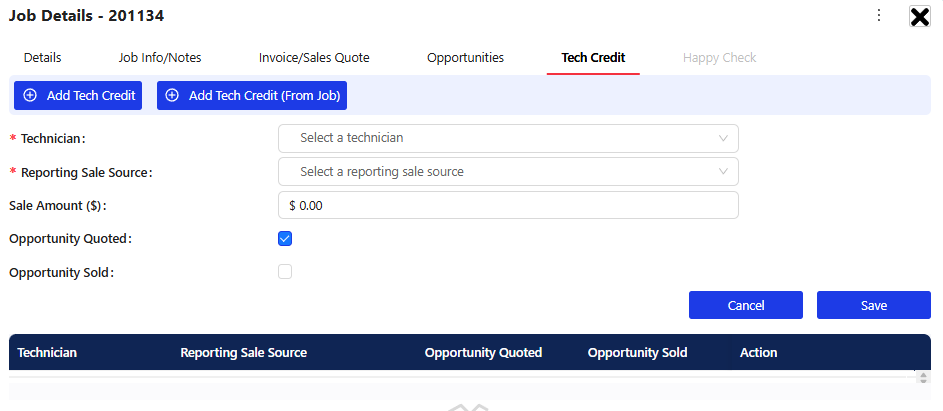Cancel the tech credit form

point(746,305)
